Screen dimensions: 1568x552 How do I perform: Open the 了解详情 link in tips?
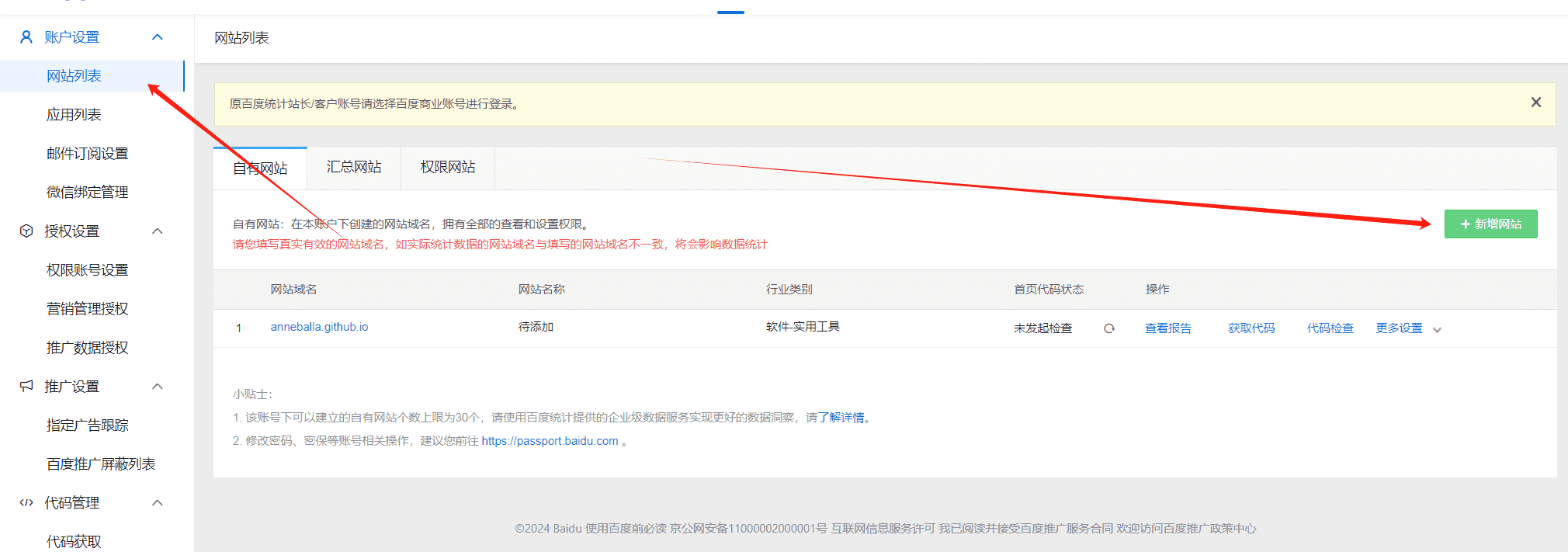(841, 418)
